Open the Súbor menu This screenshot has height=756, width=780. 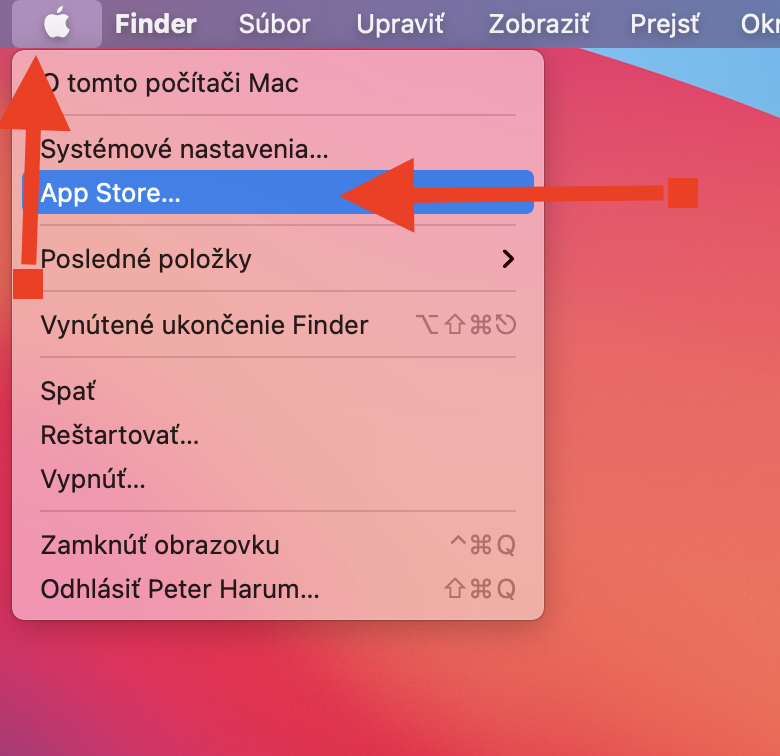(x=274, y=23)
